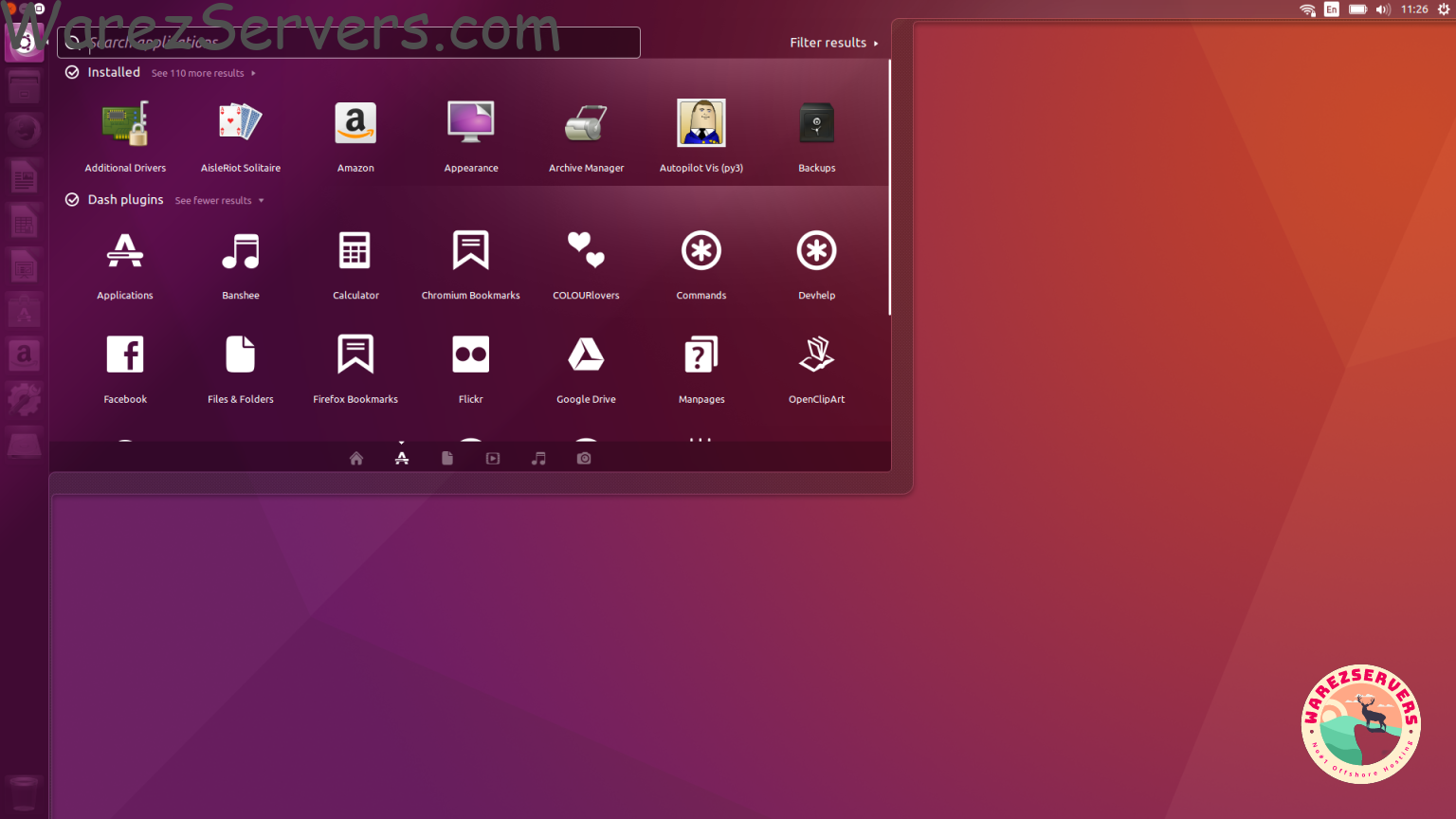Switch to the Home lens tab
This screenshot has width=1456, height=819.
pyautogui.click(x=355, y=458)
